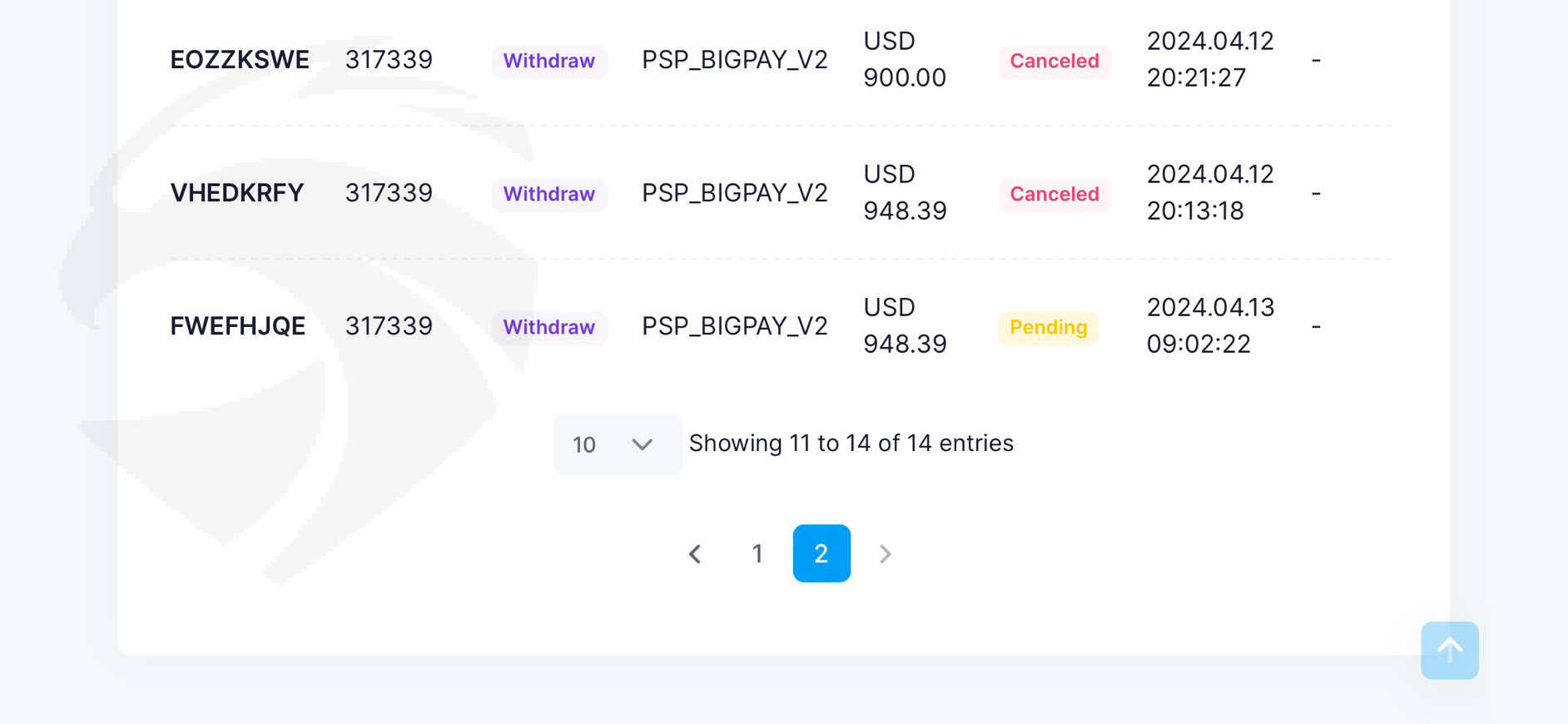The height and width of the screenshot is (724, 1568).
Task: Select the highlighted page 2 button
Action: 821,554
